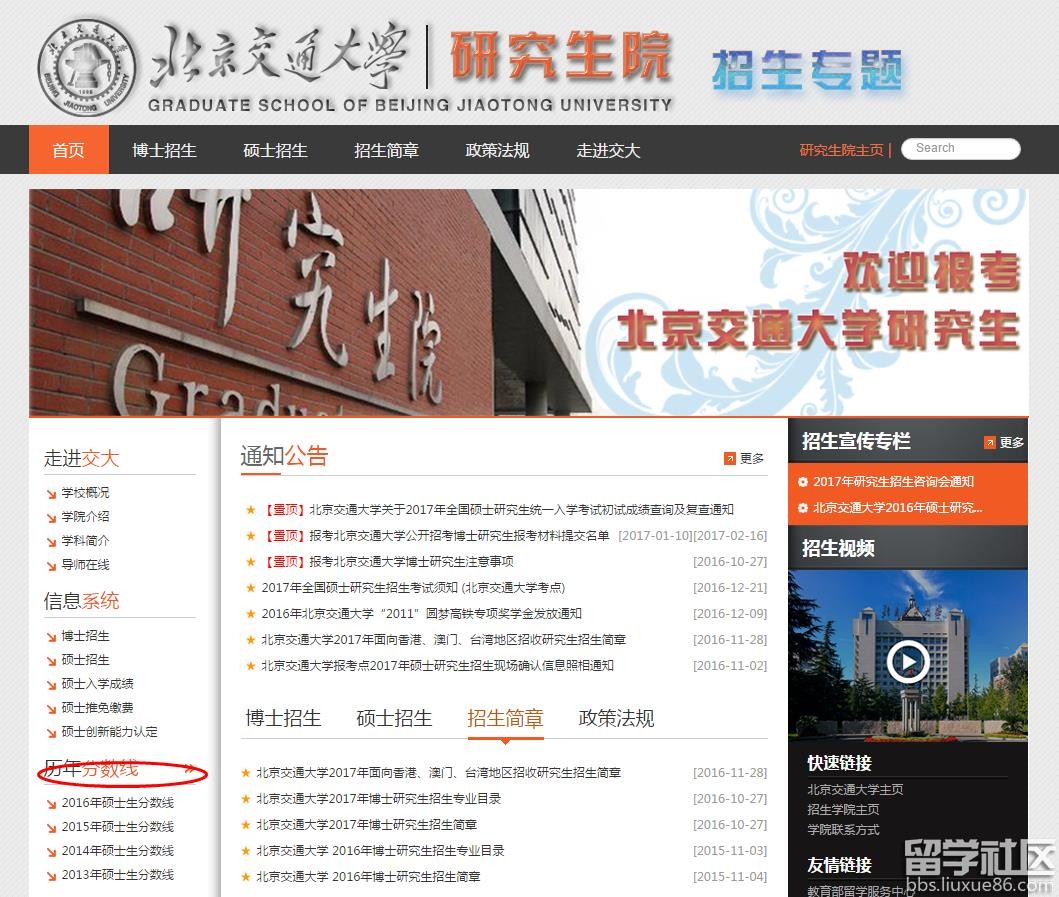The width and height of the screenshot is (1059, 897).
Task: Click the arrow bullet next to 学校概况
Action: coord(51,494)
